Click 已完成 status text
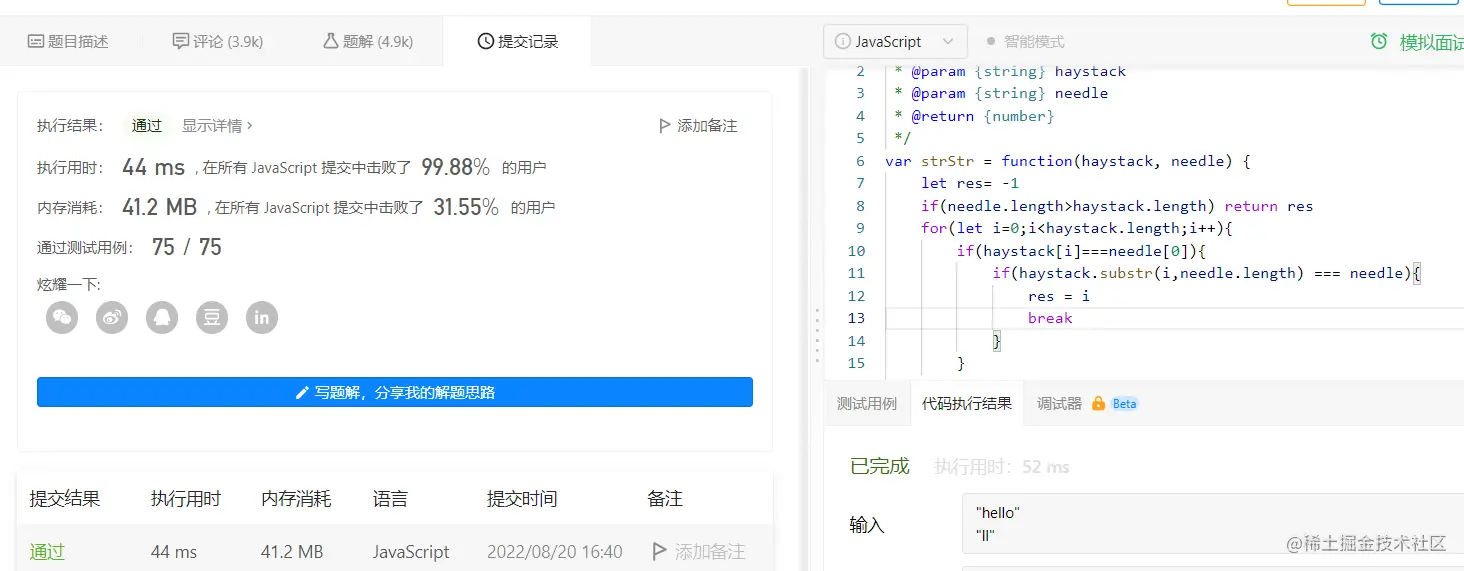Image resolution: width=1464 pixels, height=571 pixels. (880, 466)
